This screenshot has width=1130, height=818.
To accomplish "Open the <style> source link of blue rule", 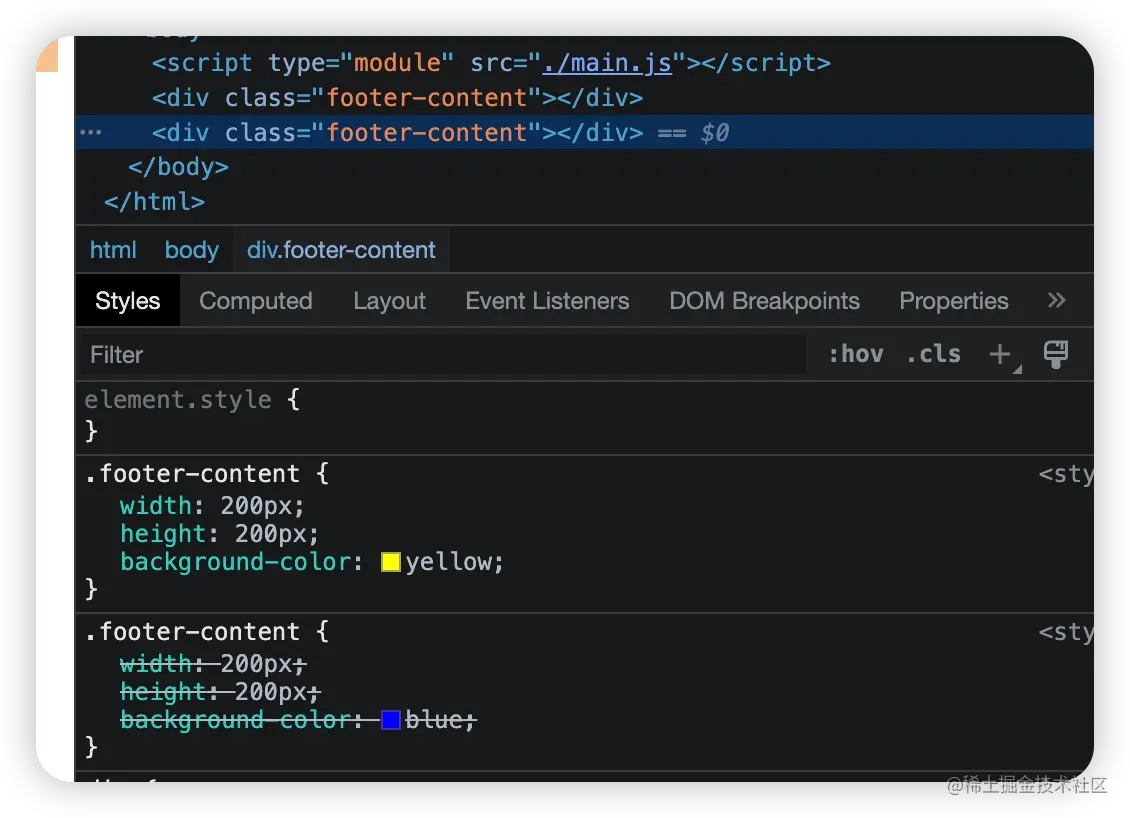I will click(x=1066, y=632).
